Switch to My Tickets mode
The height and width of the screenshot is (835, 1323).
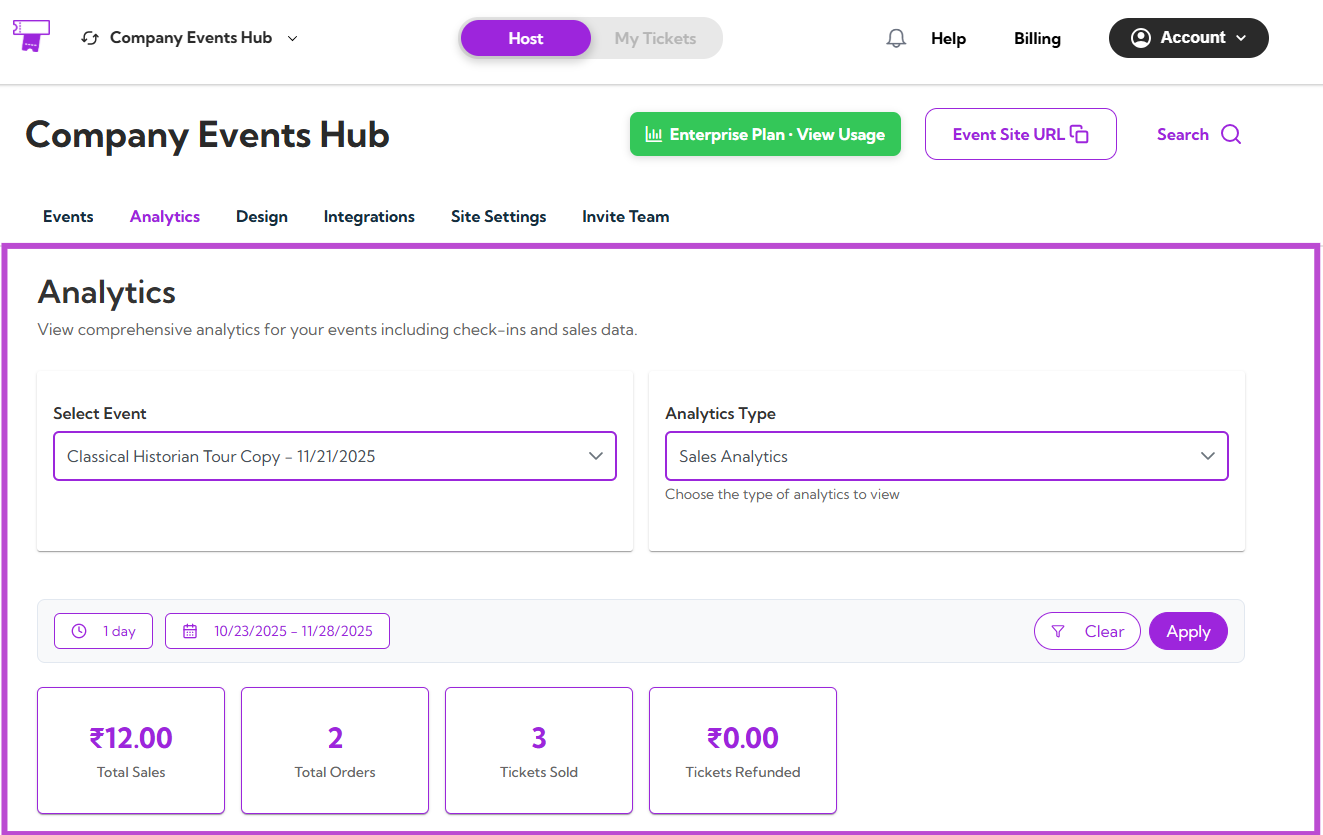click(x=655, y=38)
